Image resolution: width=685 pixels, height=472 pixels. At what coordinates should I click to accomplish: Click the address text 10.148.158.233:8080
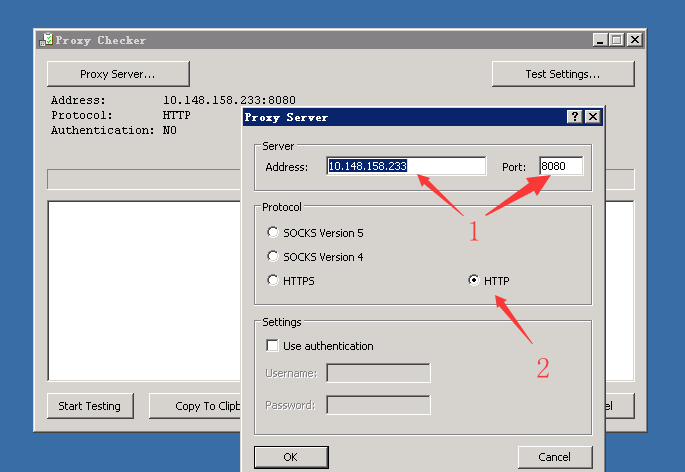[x=229, y=100]
